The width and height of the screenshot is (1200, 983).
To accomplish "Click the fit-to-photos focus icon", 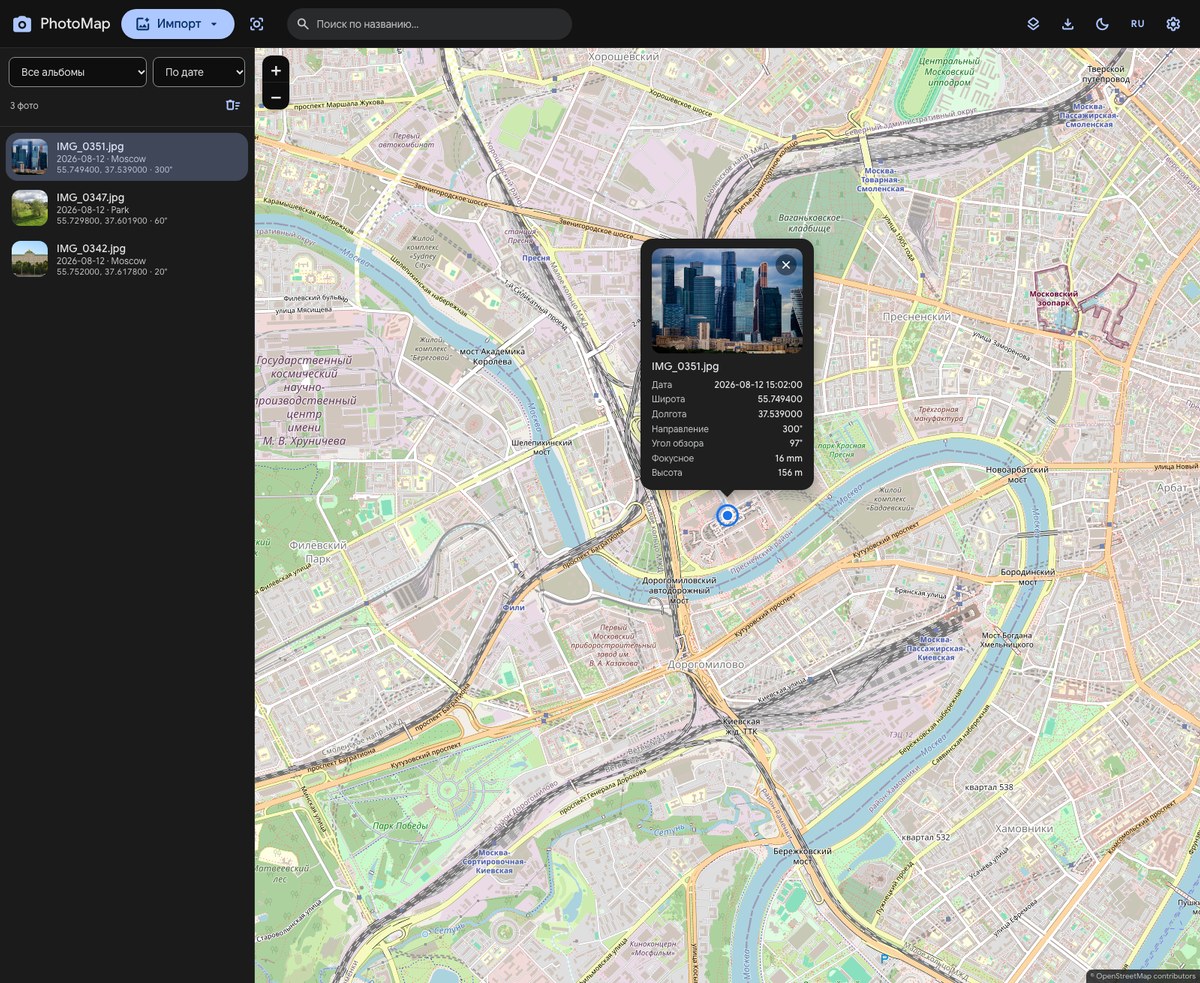I will [257, 24].
